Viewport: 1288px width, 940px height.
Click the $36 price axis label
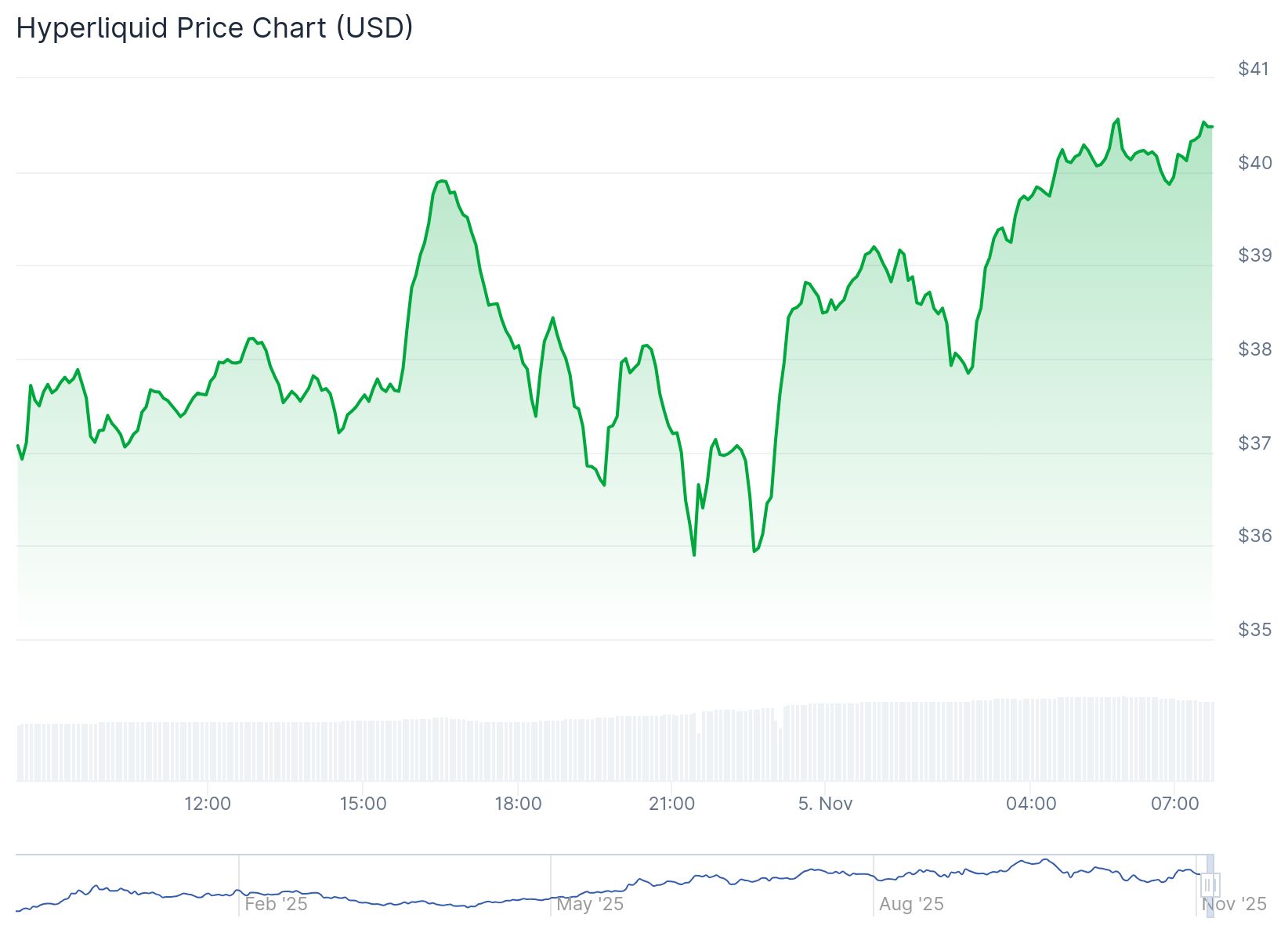(1254, 536)
